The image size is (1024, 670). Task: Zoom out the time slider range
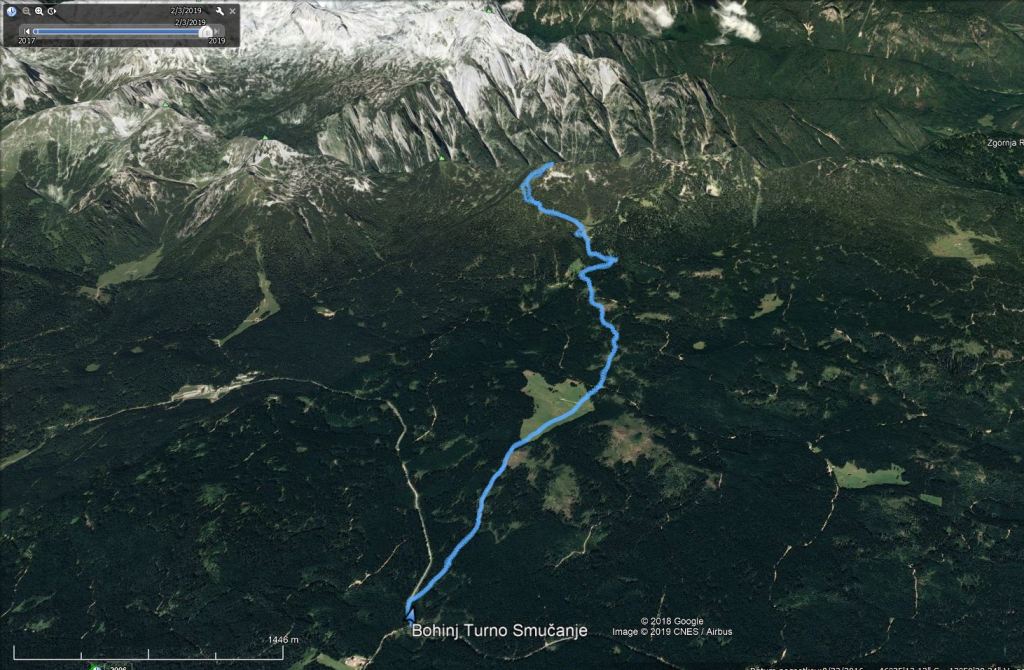click(26, 11)
